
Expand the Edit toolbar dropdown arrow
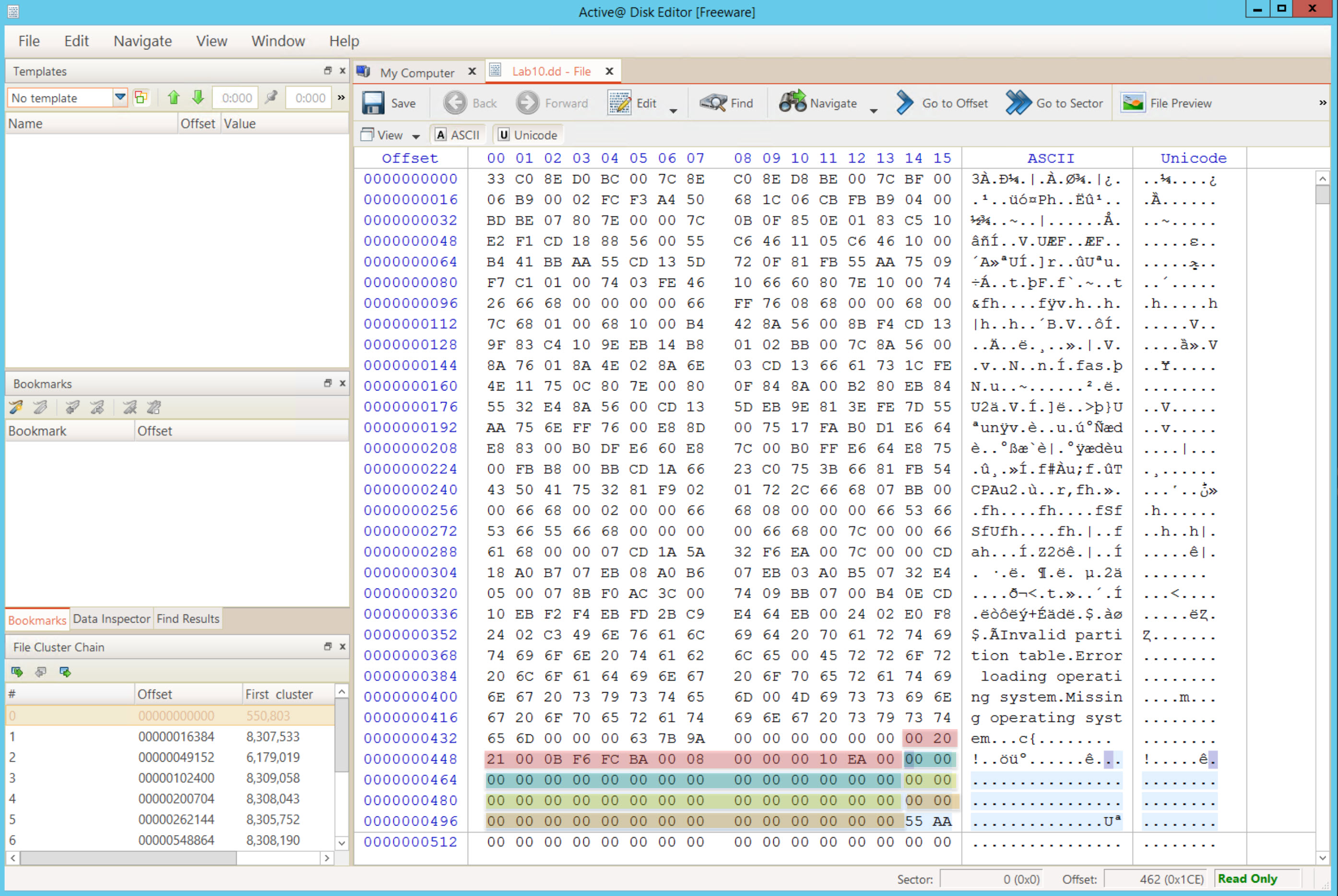[x=673, y=111]
